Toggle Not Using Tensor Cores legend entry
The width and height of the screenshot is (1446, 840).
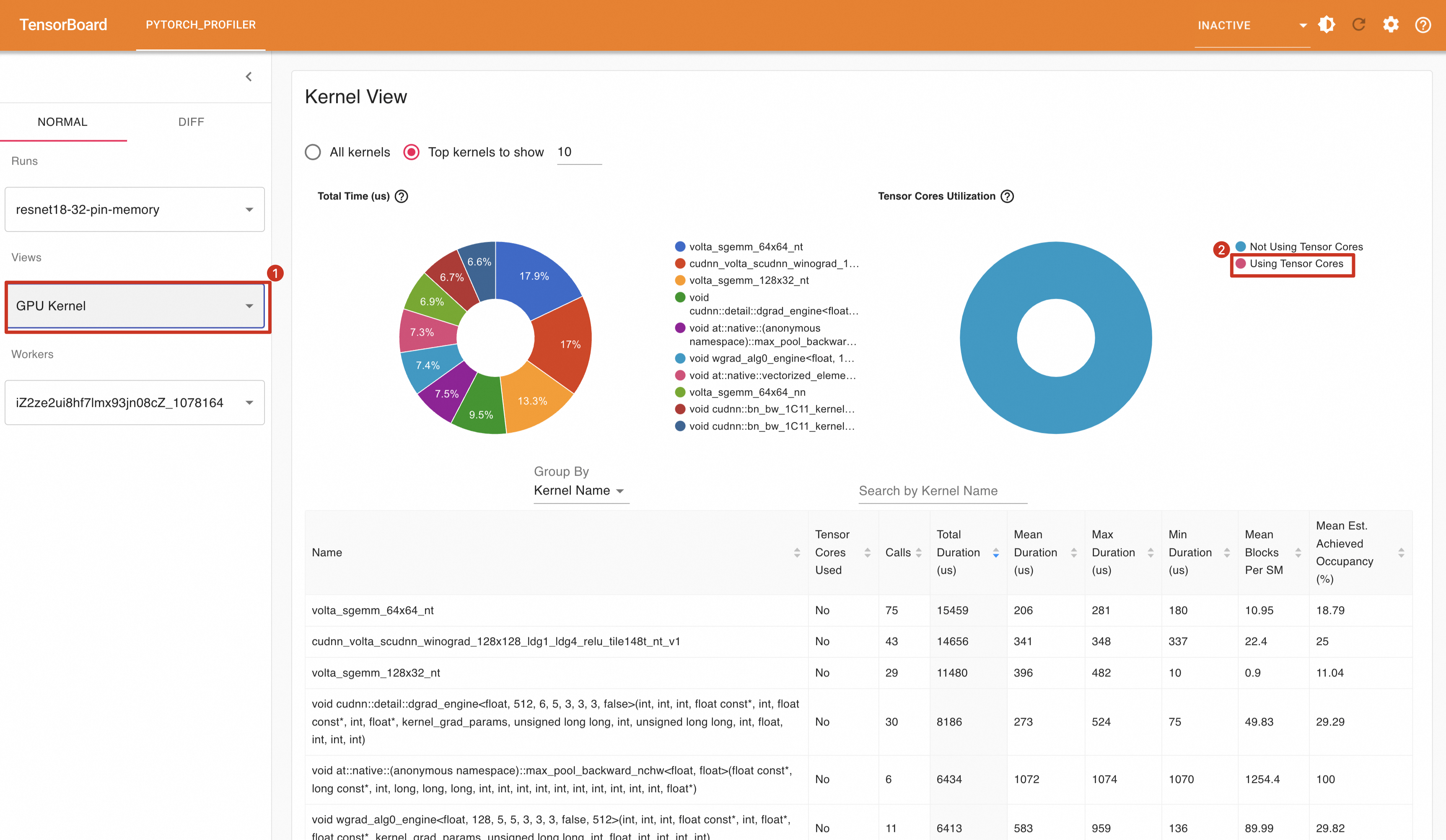(1299, 247)
